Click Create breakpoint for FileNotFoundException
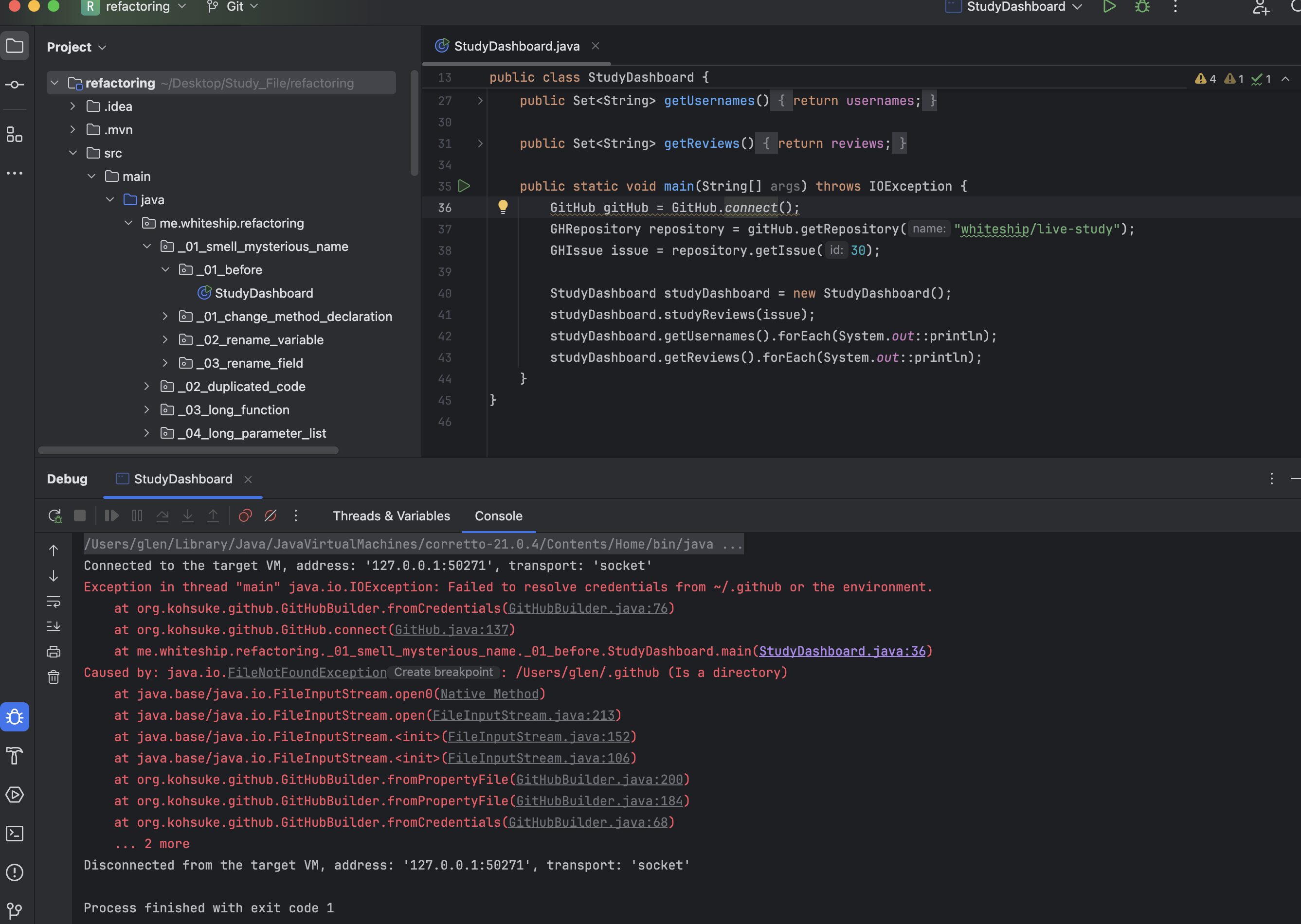 (443, 672)
